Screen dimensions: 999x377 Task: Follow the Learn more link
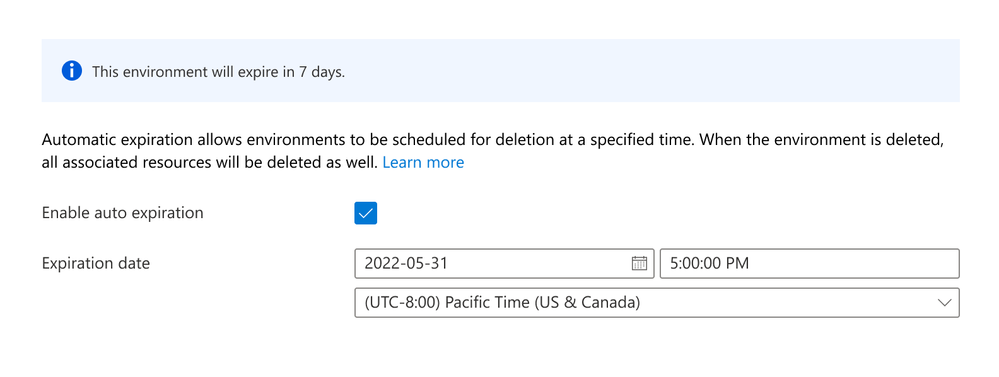pos(423,162)
